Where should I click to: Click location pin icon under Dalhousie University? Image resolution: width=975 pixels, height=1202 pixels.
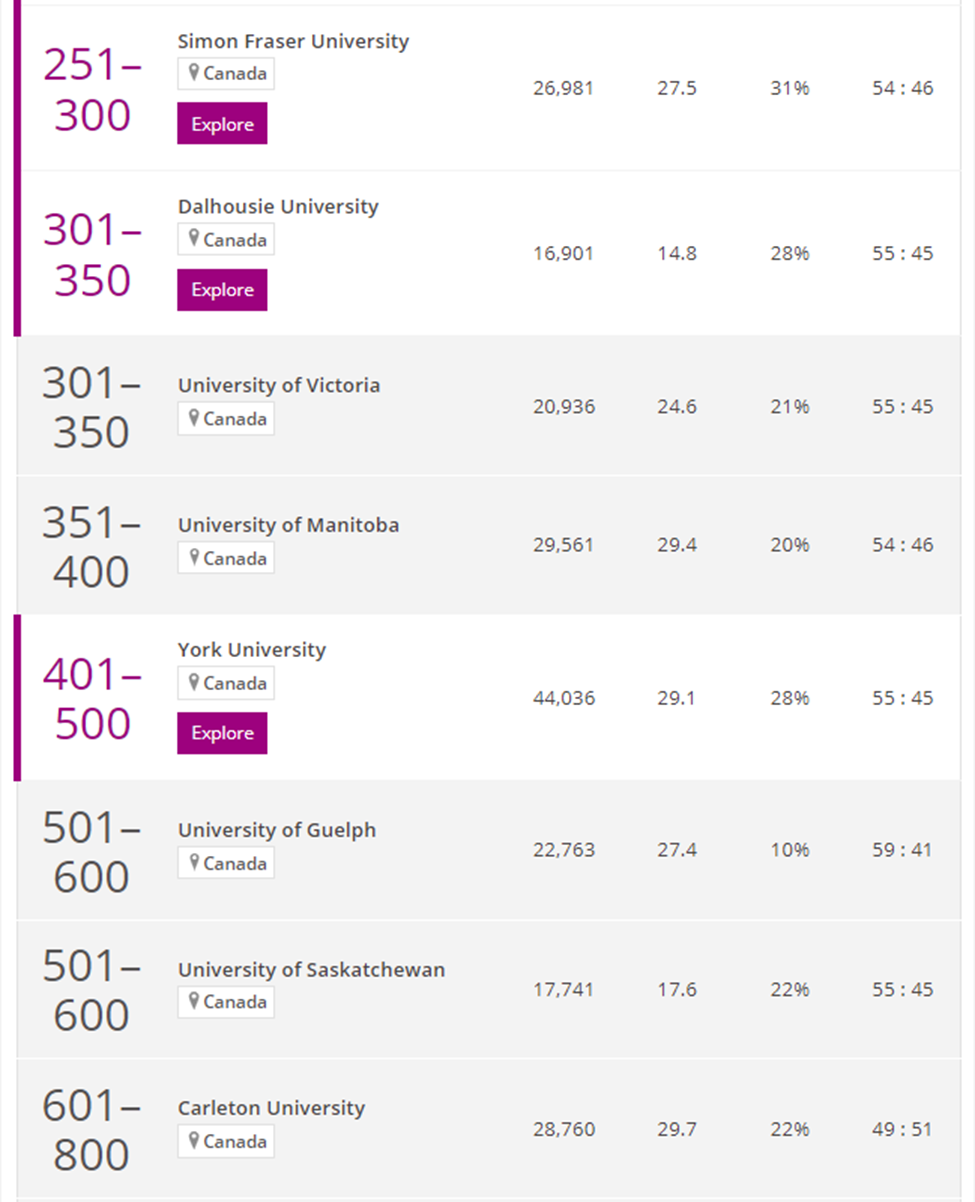pyautogui.click(x=194, y=239)
